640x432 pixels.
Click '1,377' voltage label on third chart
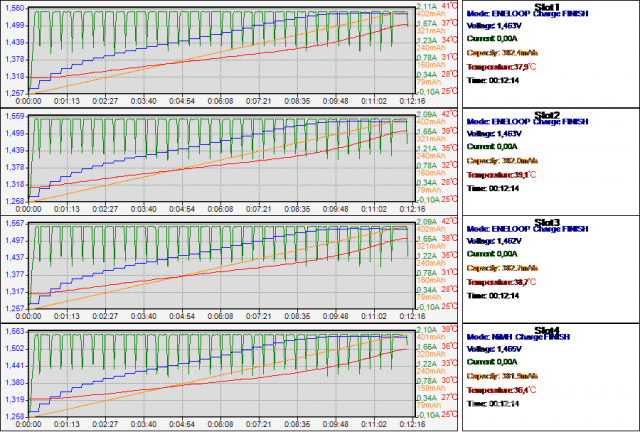[14, 275]
